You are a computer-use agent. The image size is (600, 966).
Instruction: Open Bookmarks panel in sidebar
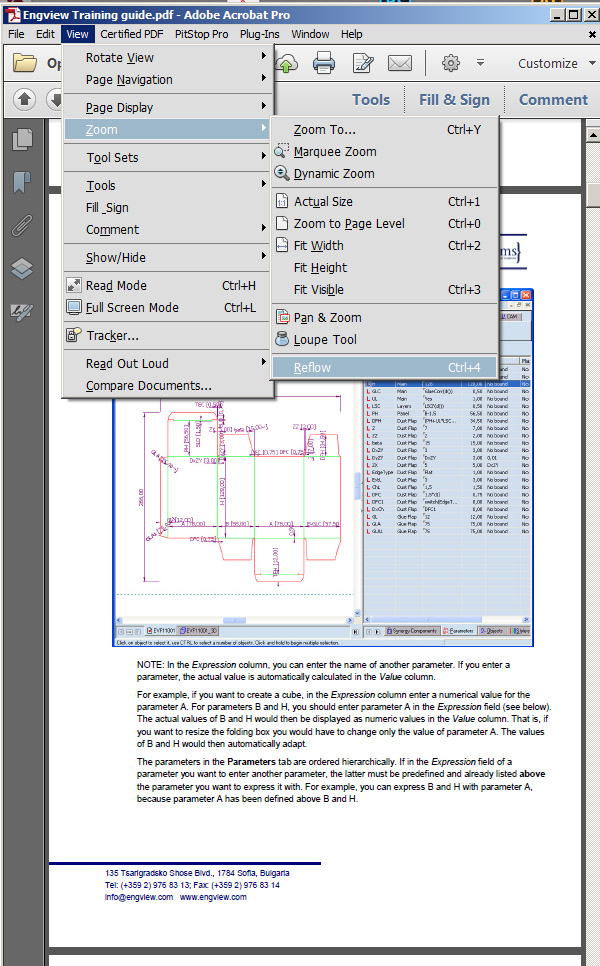(22, 183)
